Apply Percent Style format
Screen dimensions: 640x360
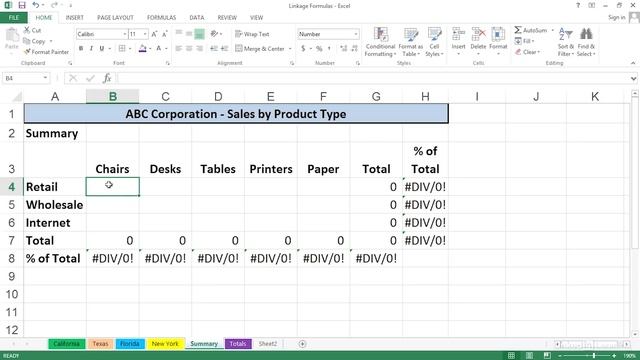[319, 49]
